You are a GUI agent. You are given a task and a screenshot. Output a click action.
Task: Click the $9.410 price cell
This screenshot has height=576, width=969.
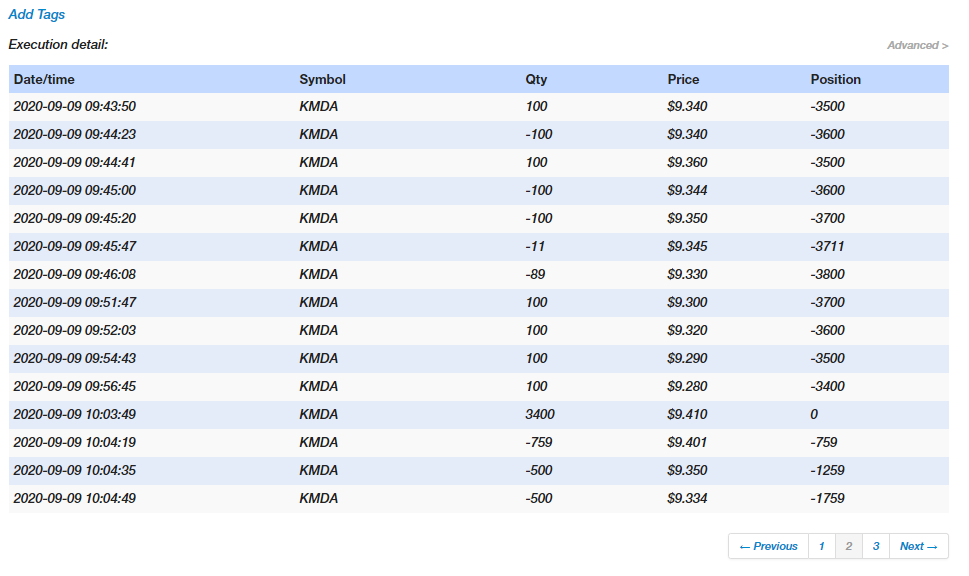click(687, 414)
